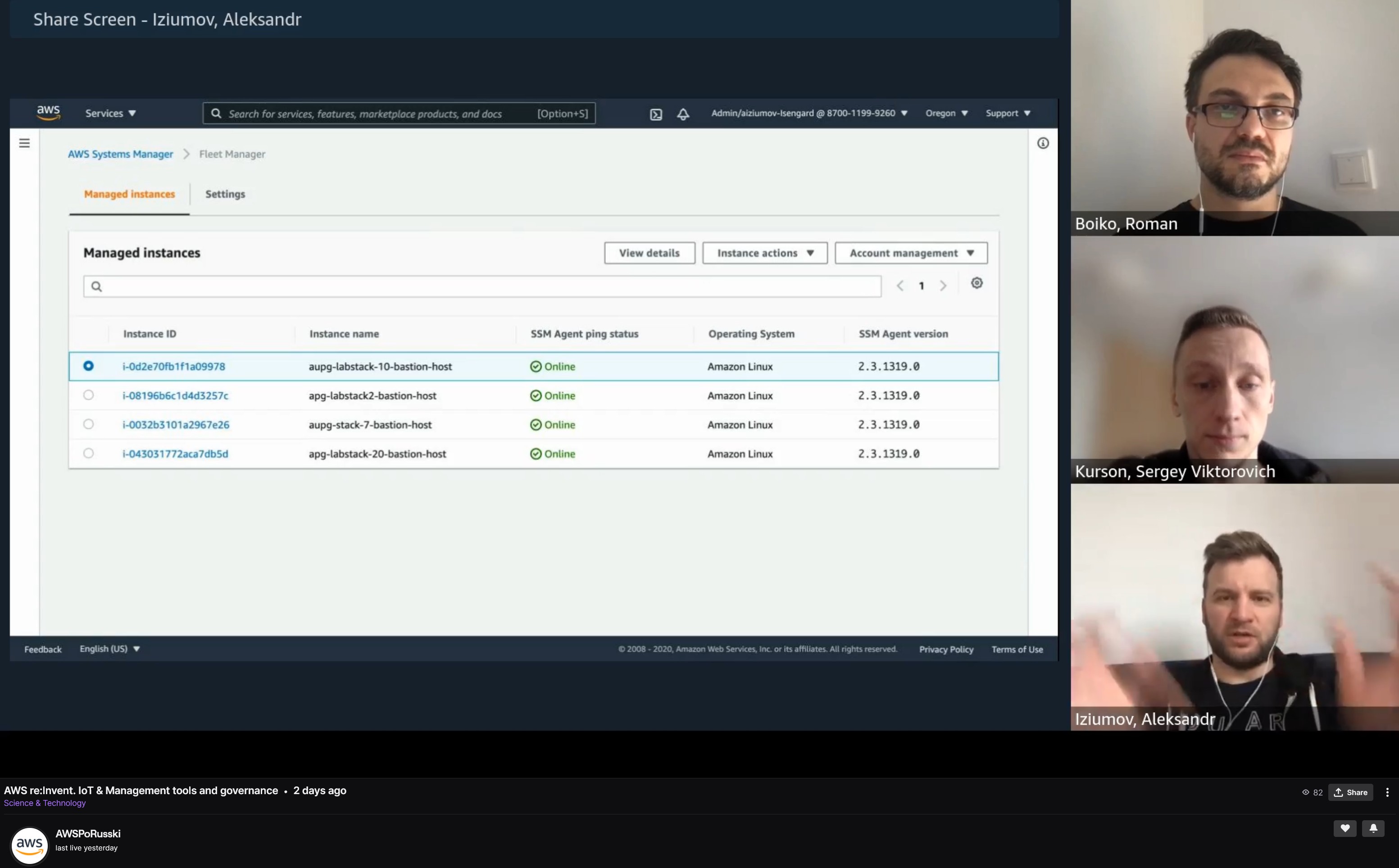Expand the Services dropdown
The image size is (1399, 868).
coord(110,113)
